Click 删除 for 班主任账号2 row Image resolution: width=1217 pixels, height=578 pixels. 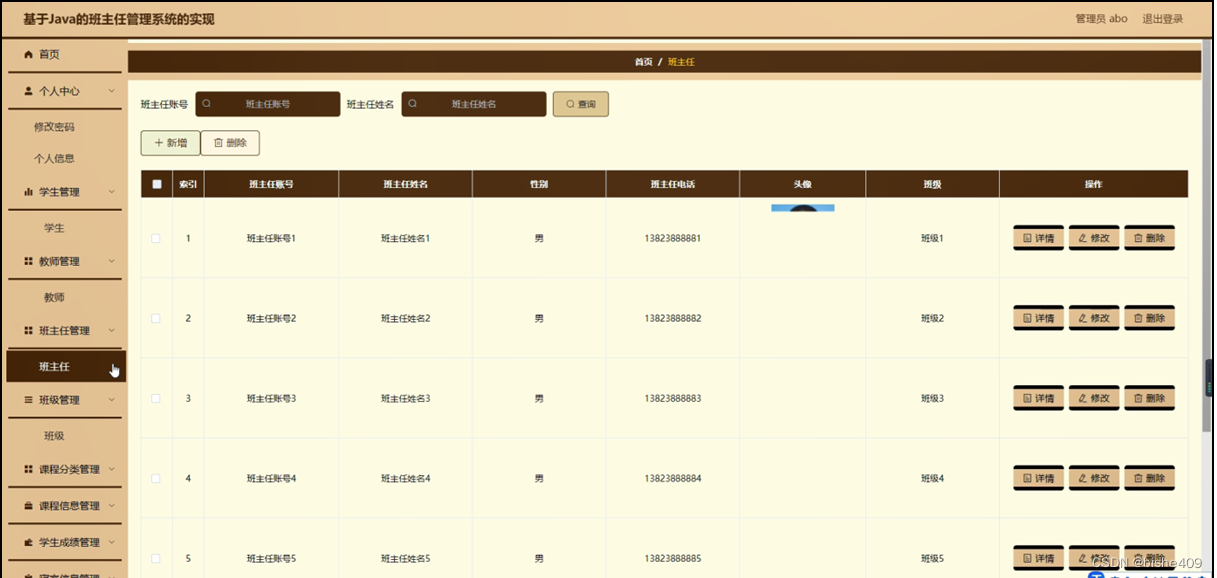pos(1149,318)
